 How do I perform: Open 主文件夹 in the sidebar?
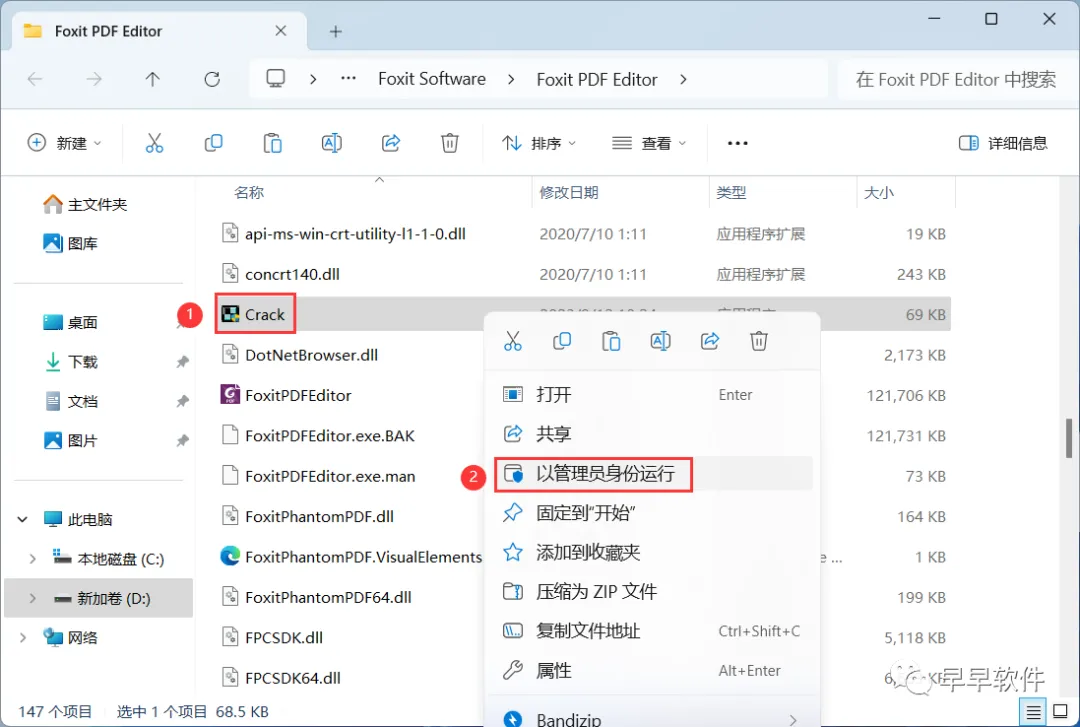[85, 204]
